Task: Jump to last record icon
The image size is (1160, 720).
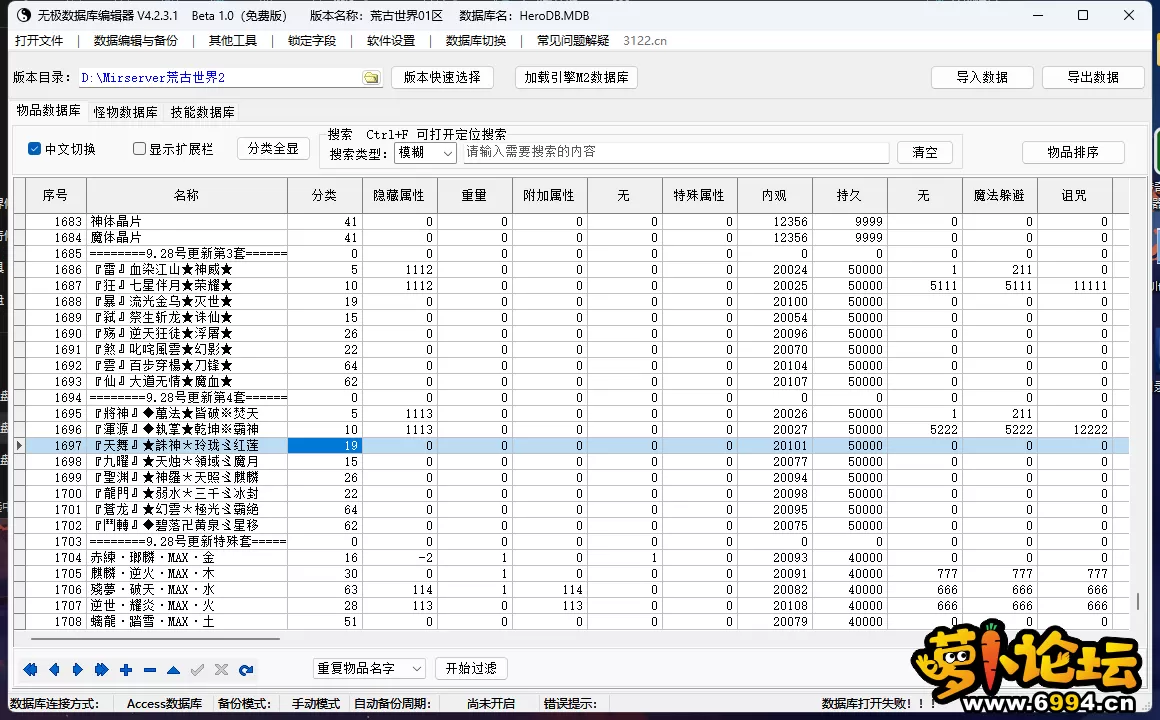Action: 101,670
